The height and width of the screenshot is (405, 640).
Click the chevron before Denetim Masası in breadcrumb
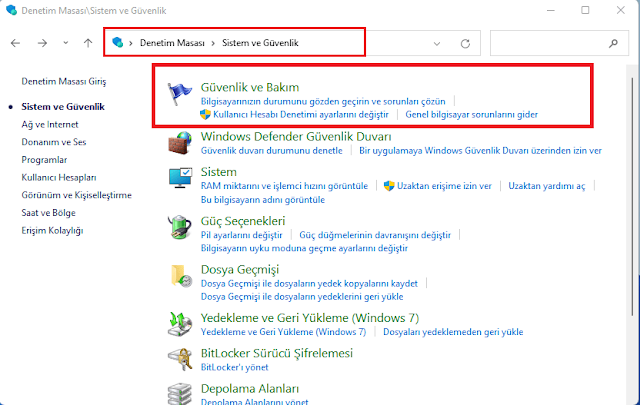pos(131,43)
